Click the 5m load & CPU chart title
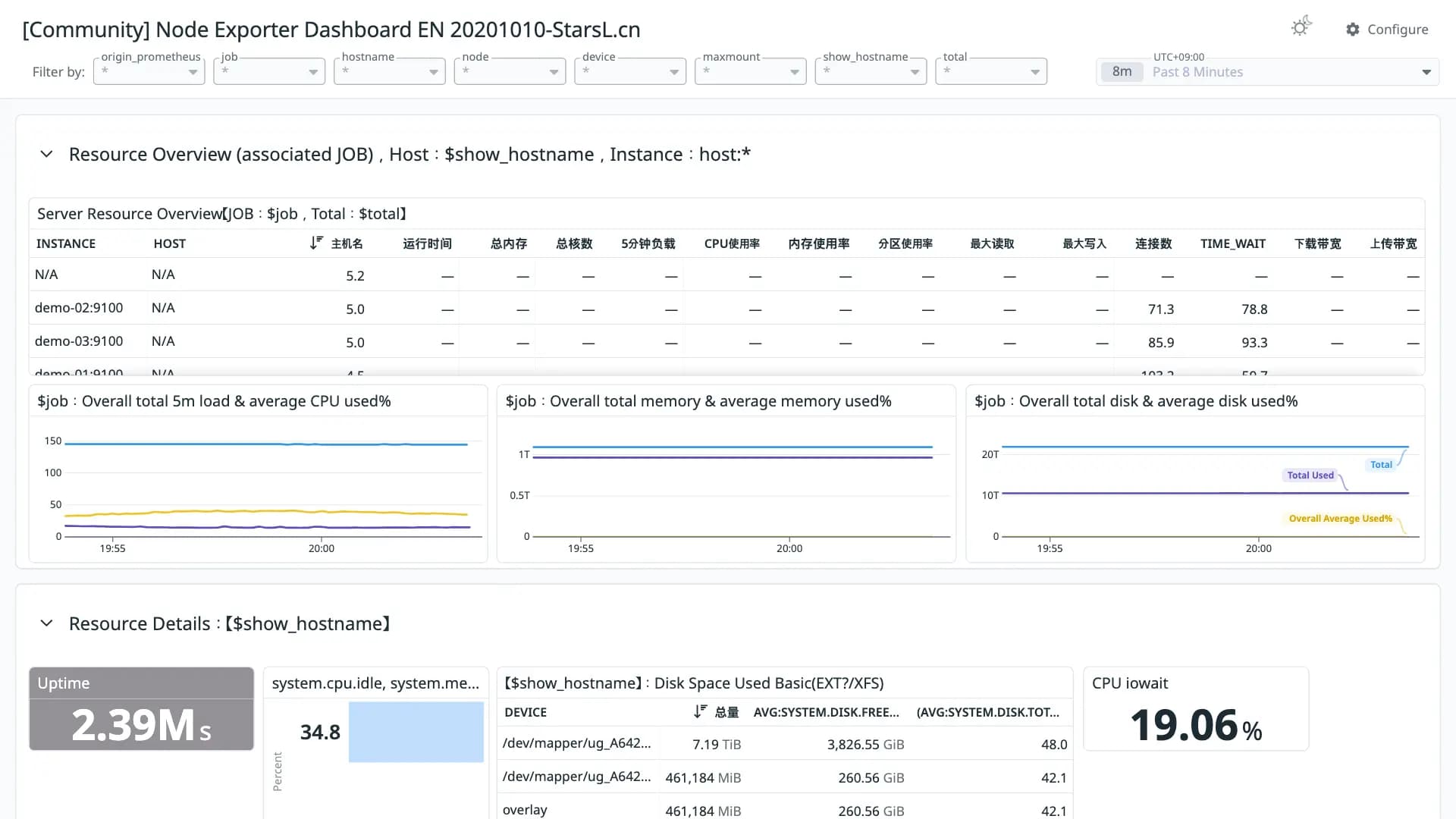This screenshot has width=1456, height=819. [214, 401]
